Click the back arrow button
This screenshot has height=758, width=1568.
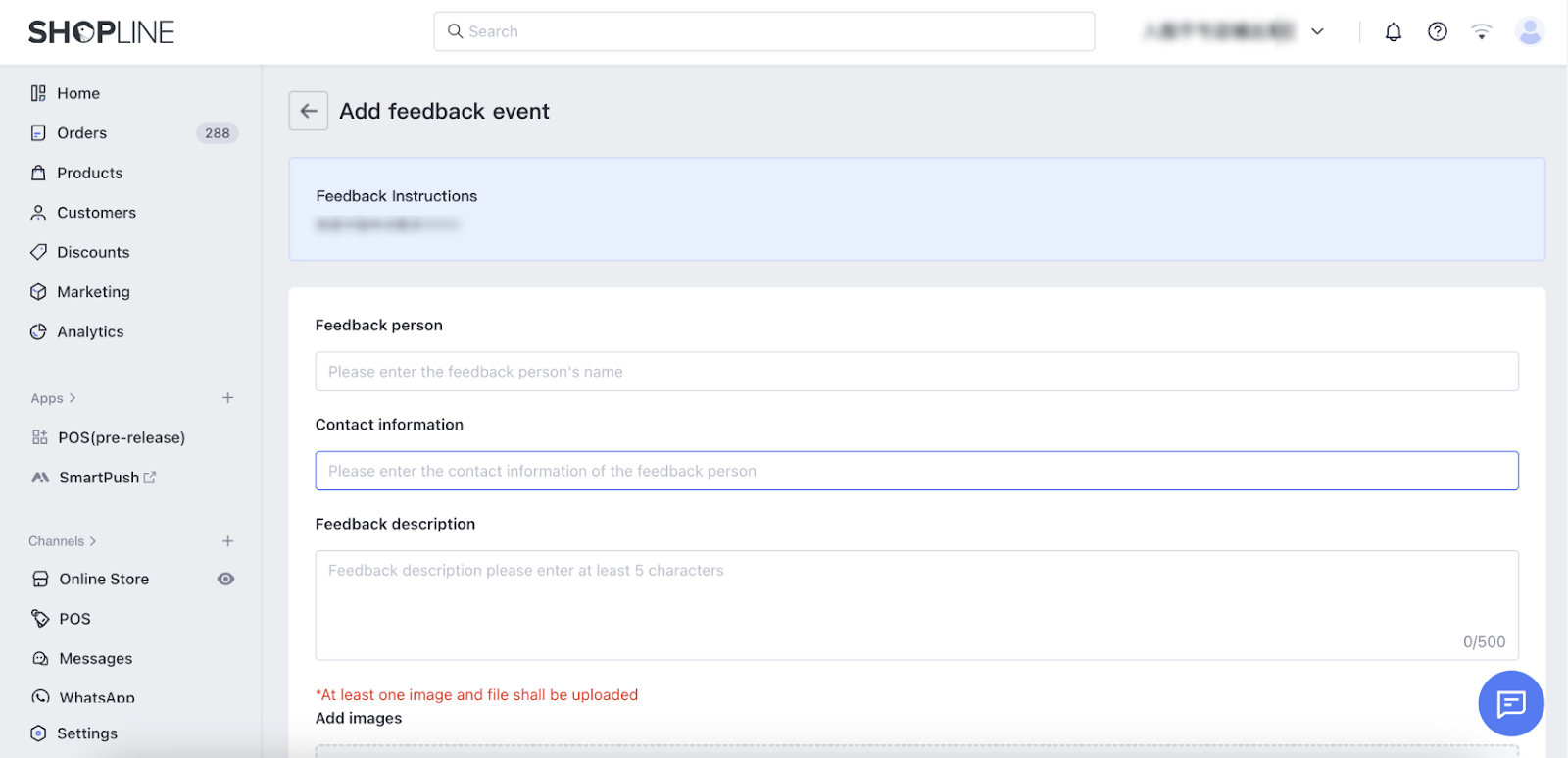(309, 111)
